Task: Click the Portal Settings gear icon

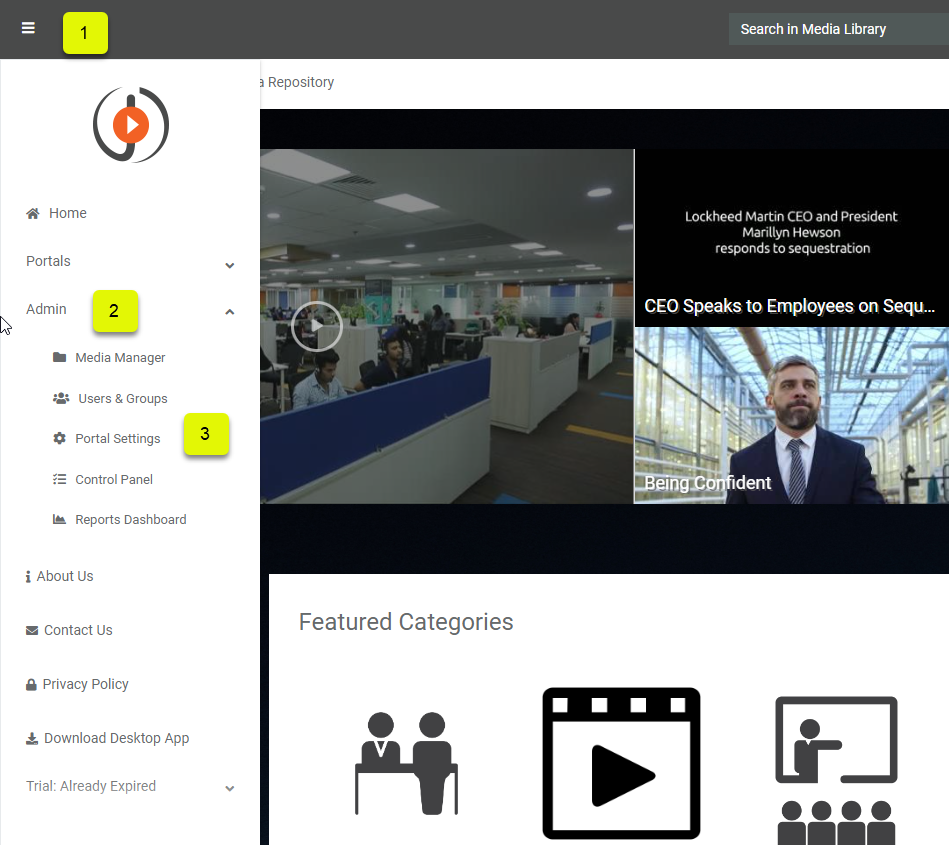Action: (59, 438)
